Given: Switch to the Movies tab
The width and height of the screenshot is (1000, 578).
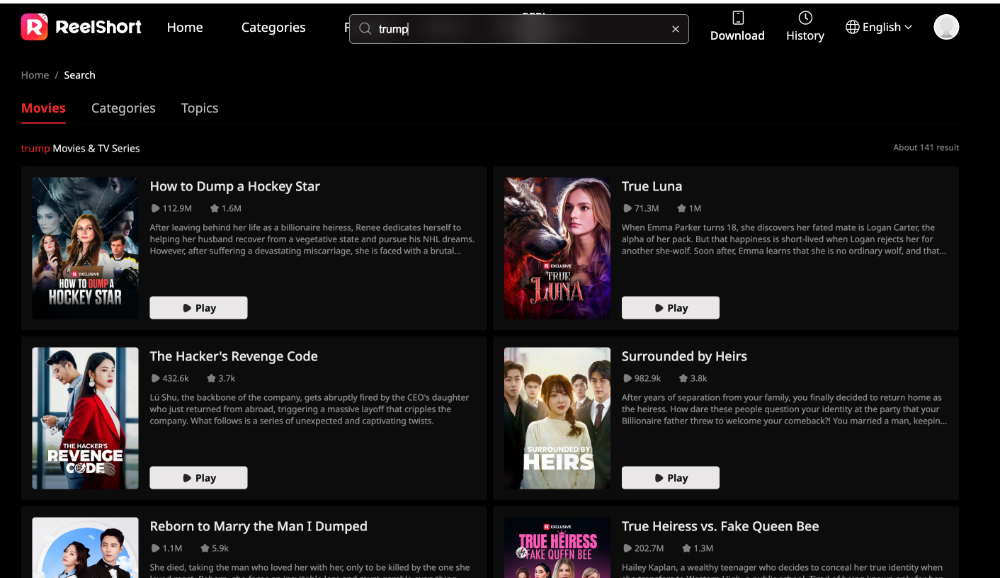Looking at the screenshot, I should point(43,108).
